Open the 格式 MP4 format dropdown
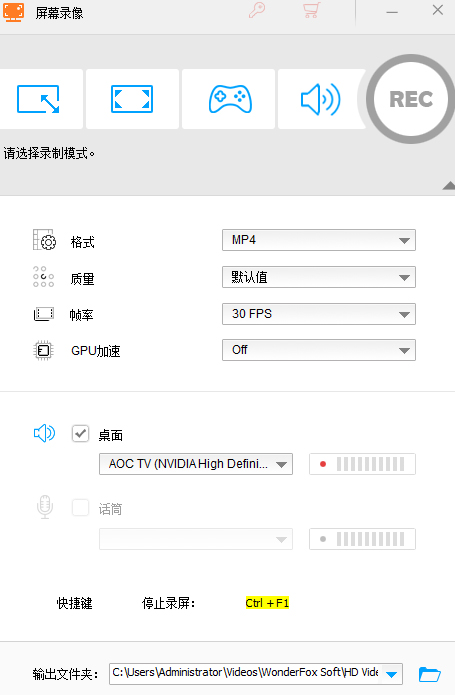455x695 pixels. [x=319, y=240]
